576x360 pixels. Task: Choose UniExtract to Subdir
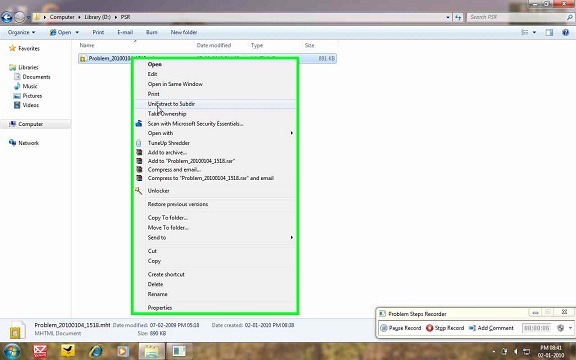[171, 104]
